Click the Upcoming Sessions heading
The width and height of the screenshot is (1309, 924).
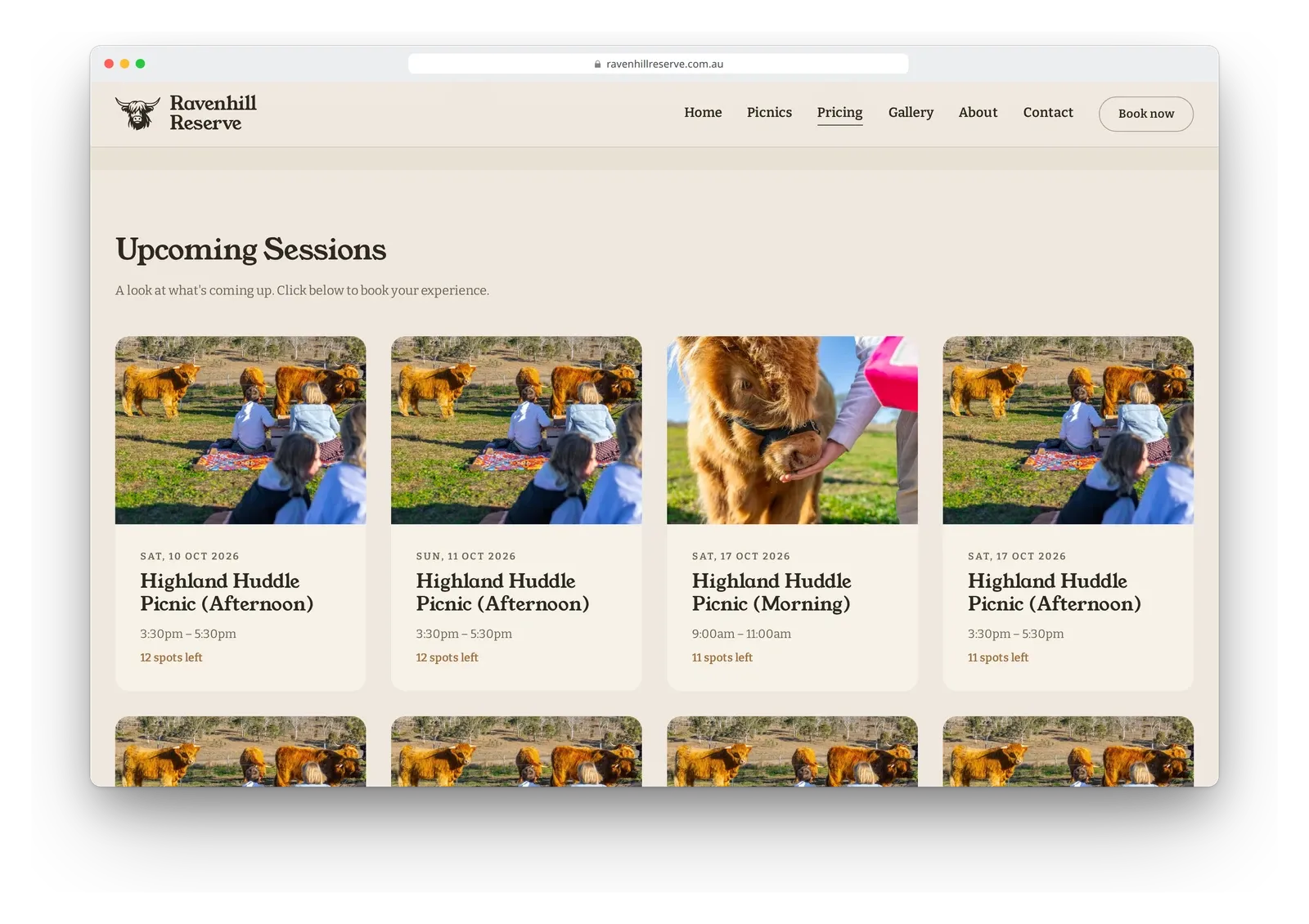pos(250,249)
